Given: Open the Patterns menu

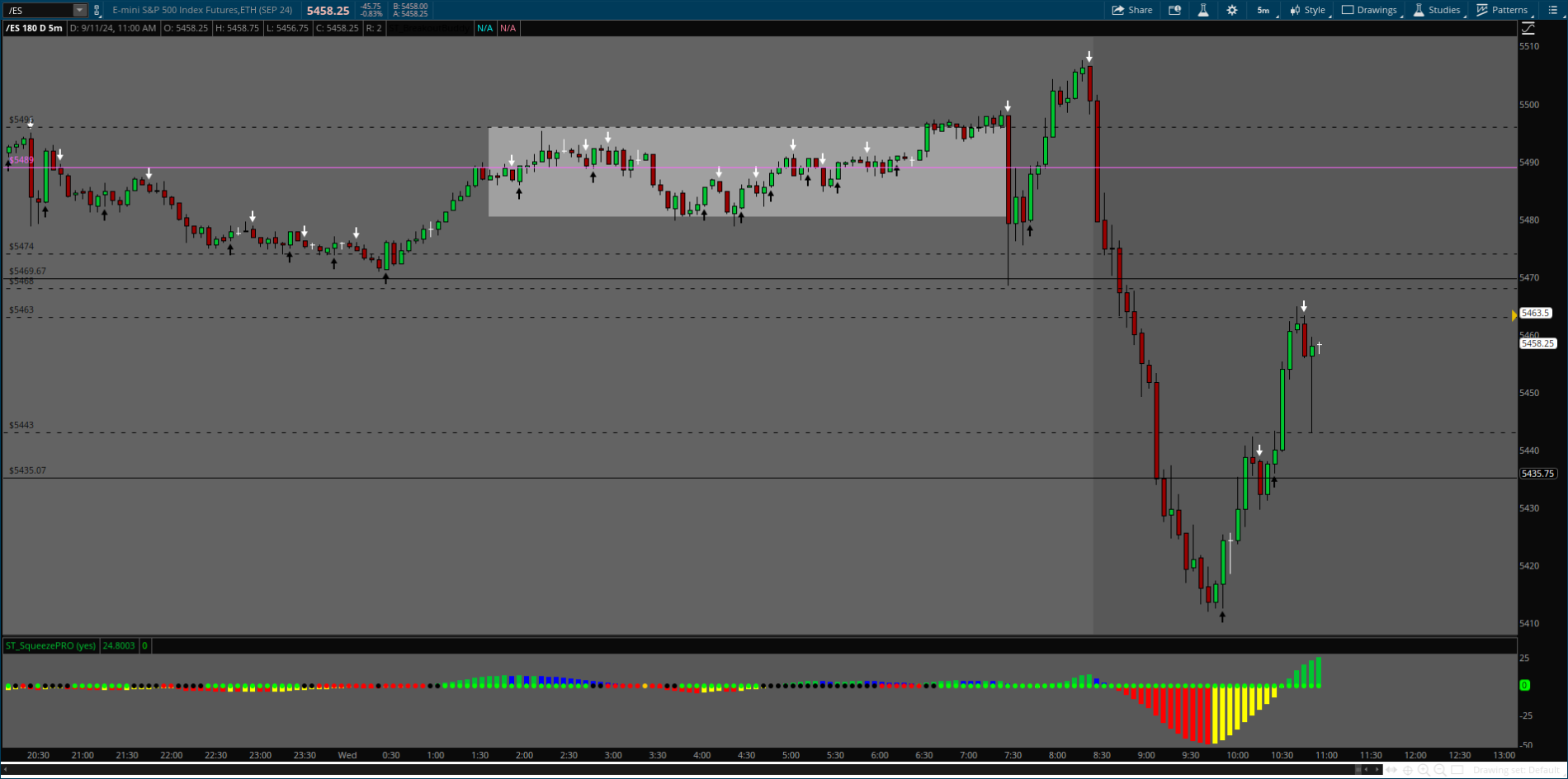Looking at the screenshot, I should click(x=1503, y=10).
